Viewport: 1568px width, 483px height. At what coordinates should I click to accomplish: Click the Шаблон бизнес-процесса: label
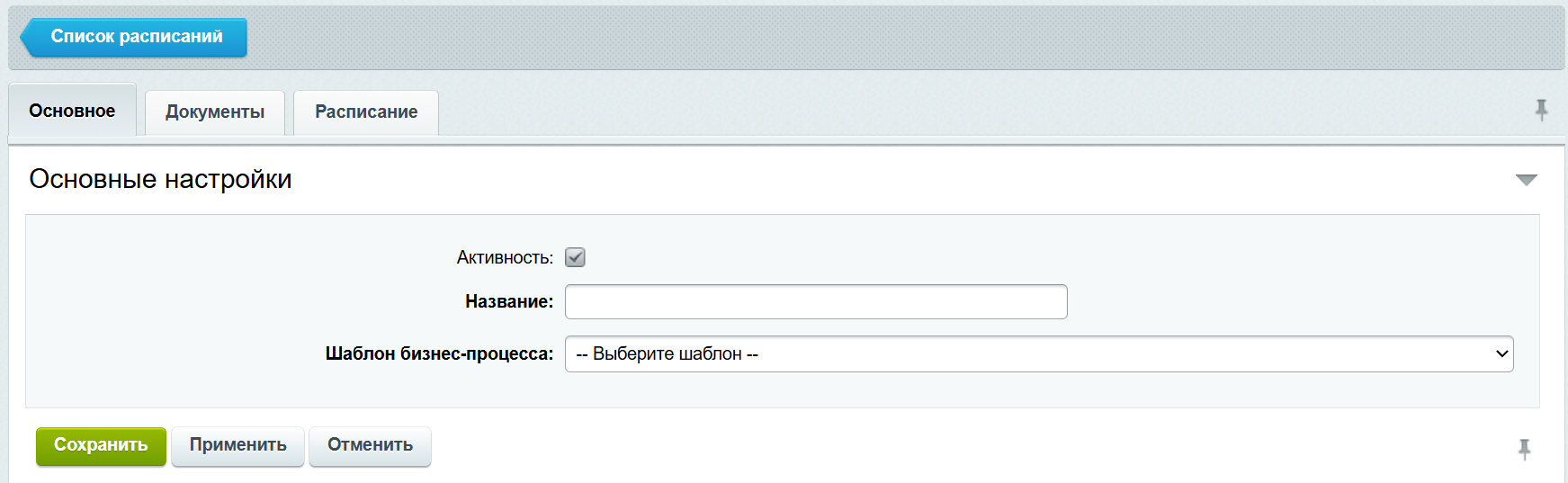point(439,354)
